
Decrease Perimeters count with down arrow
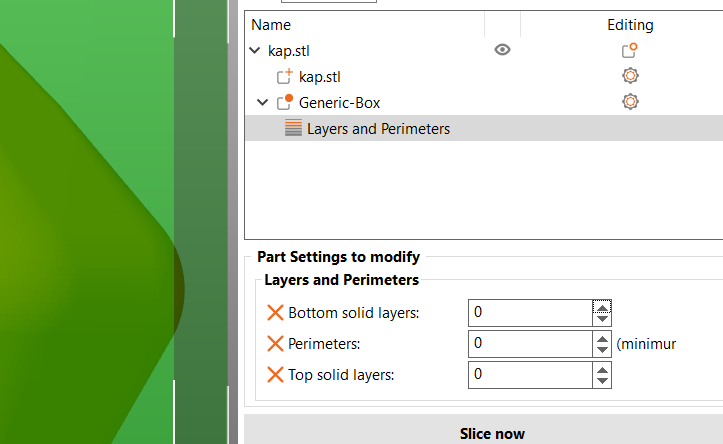pyautogui.click(x=602, y=350)
